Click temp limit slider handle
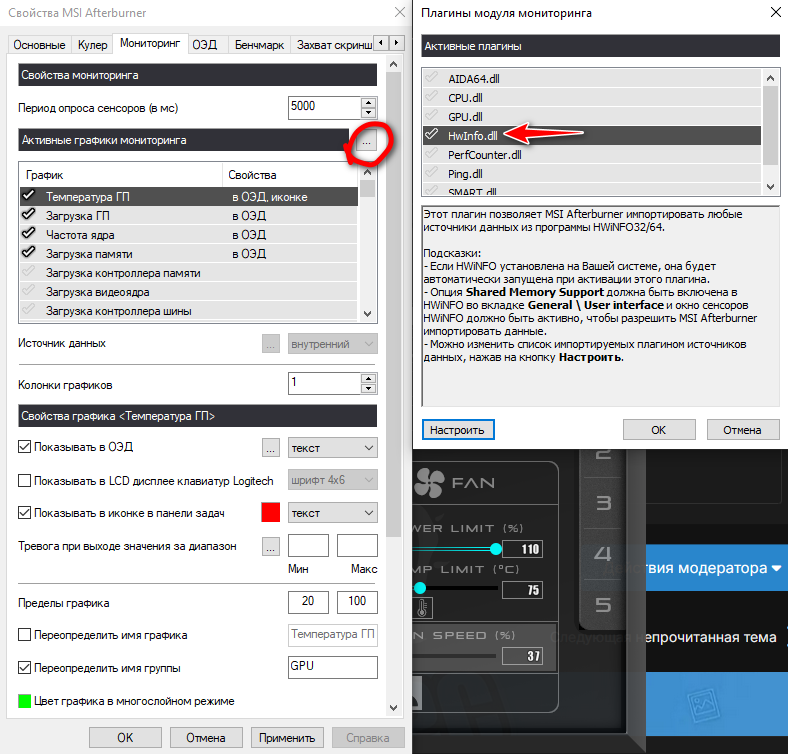This screenshot has height=754, width=788. [420, 588]
